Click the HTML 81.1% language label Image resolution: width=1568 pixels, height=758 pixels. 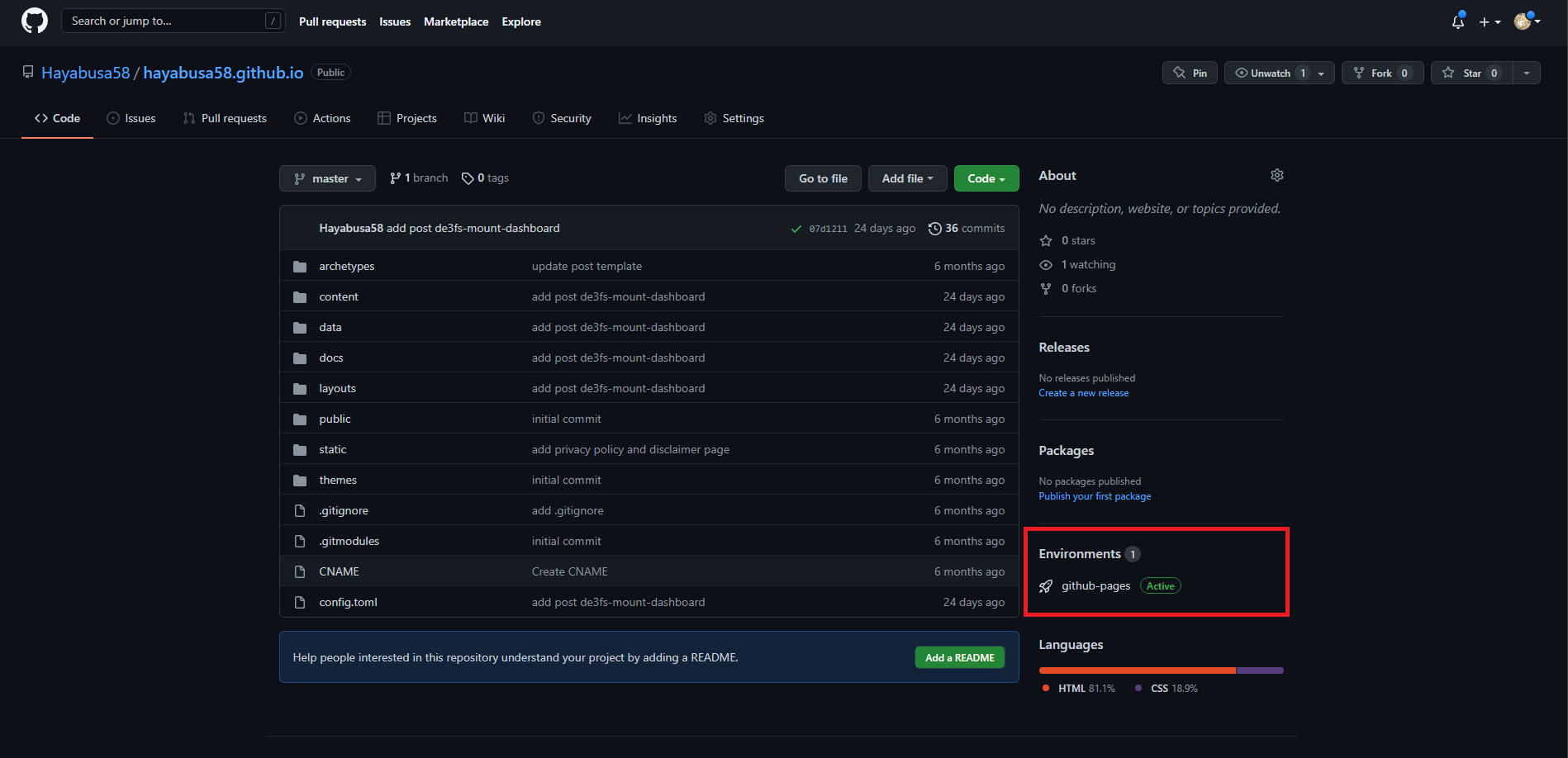(x=1079, y=689)
